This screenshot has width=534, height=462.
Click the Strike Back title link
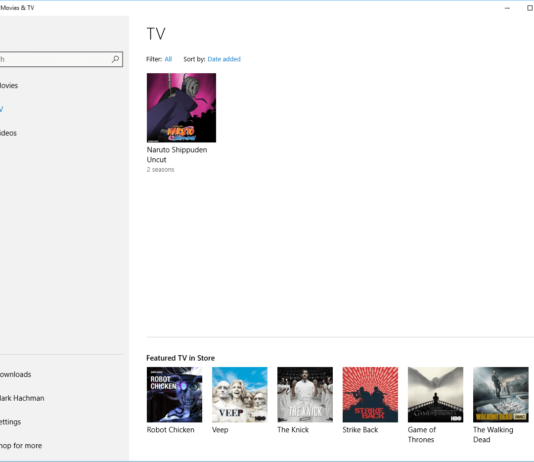click(360, 430)
